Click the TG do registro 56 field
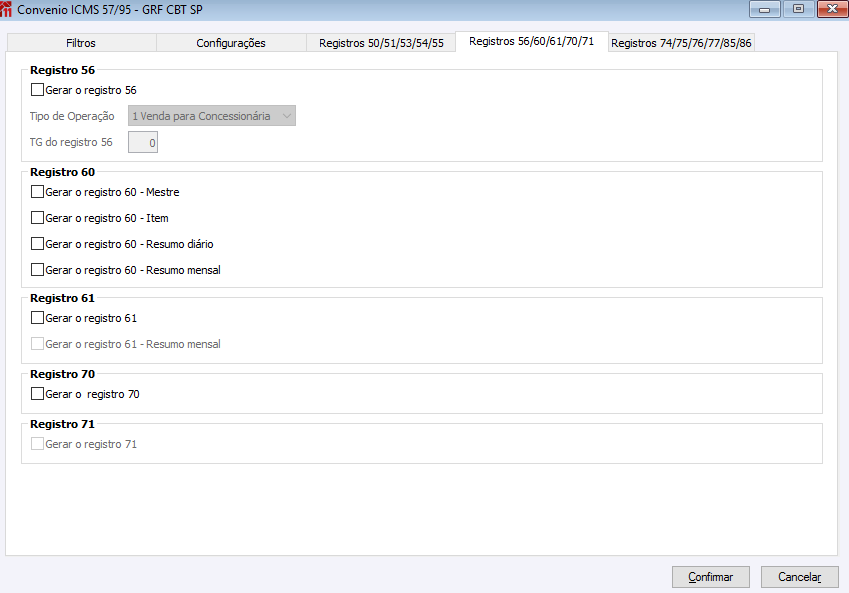Viewport: 849px width, 593px height. pos(143,142)
